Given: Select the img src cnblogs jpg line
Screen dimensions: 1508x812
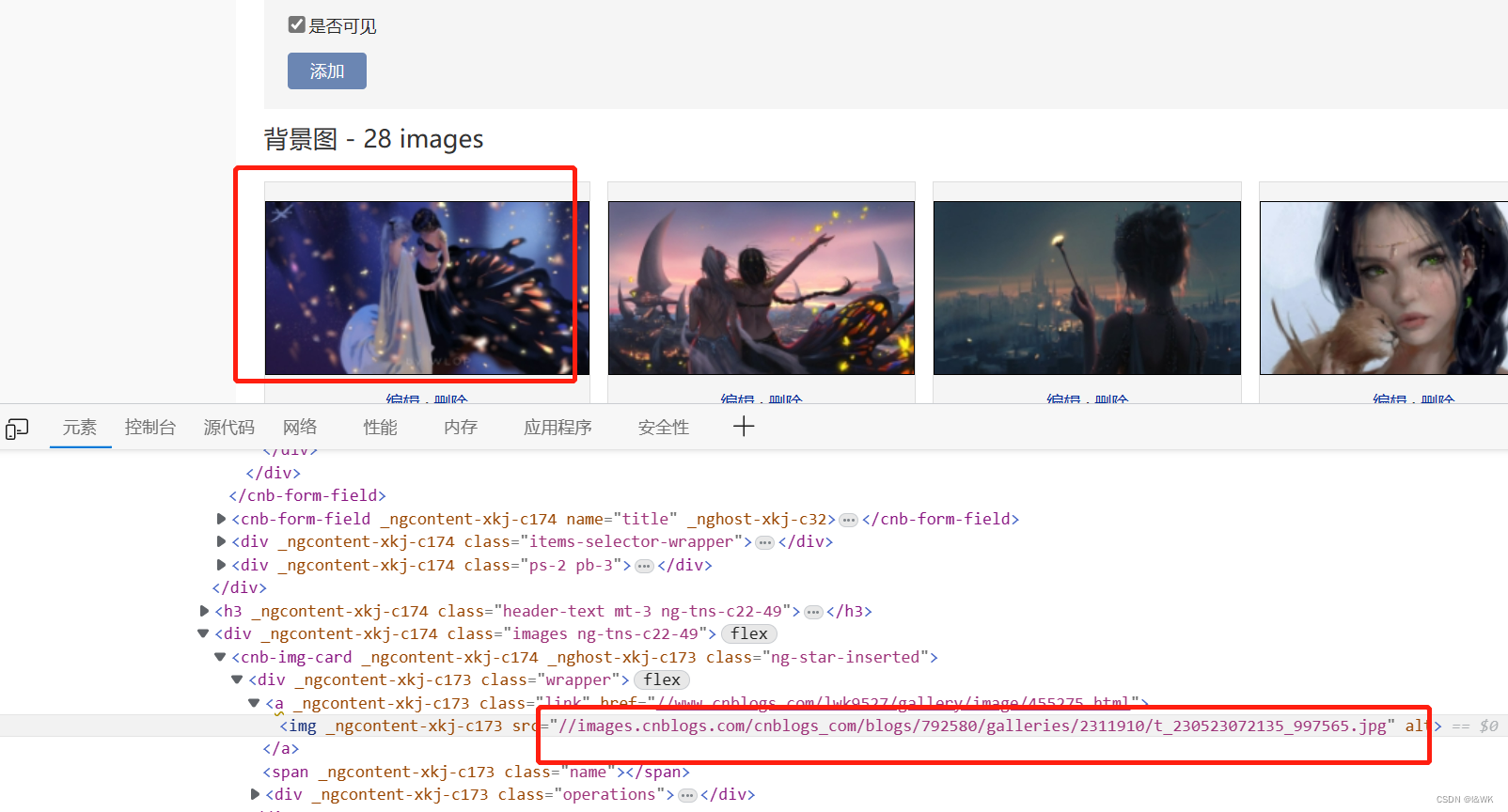Looking at the screenshot, I should click(754, 726).
